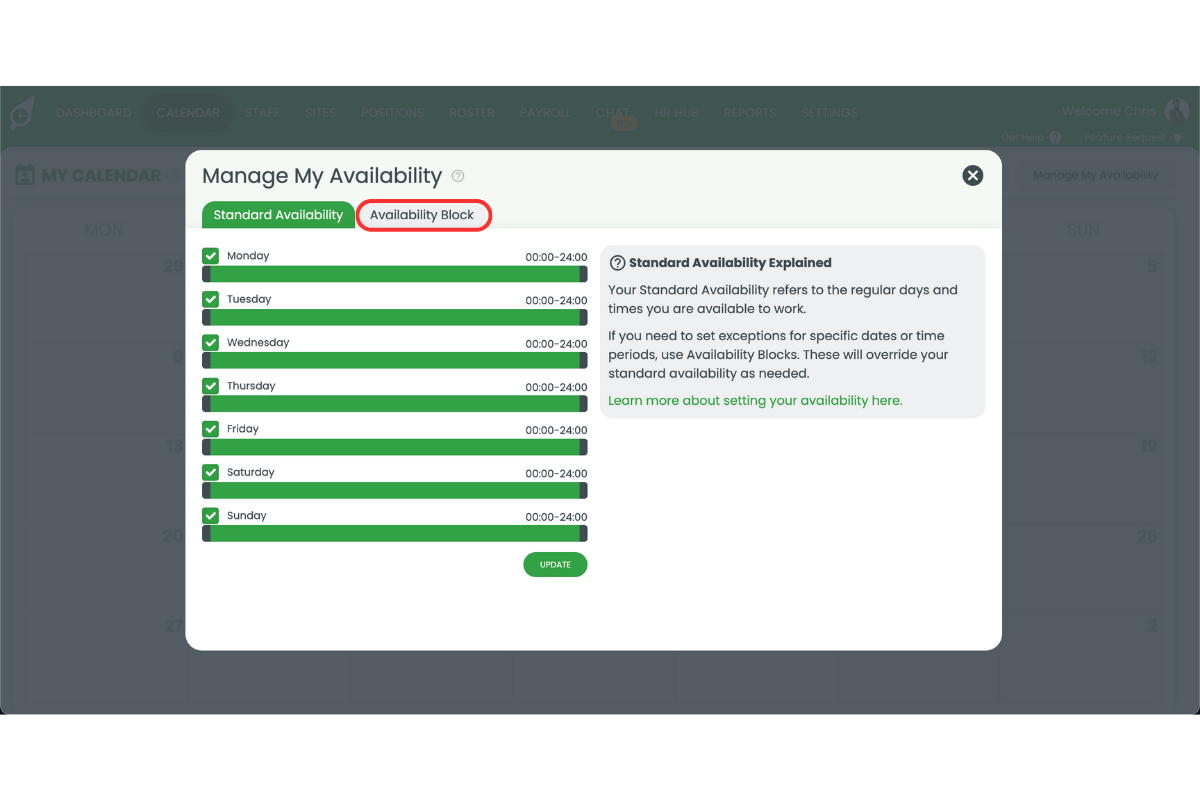
Task: Select the Standard Availability tab
Action: [277, 215]
